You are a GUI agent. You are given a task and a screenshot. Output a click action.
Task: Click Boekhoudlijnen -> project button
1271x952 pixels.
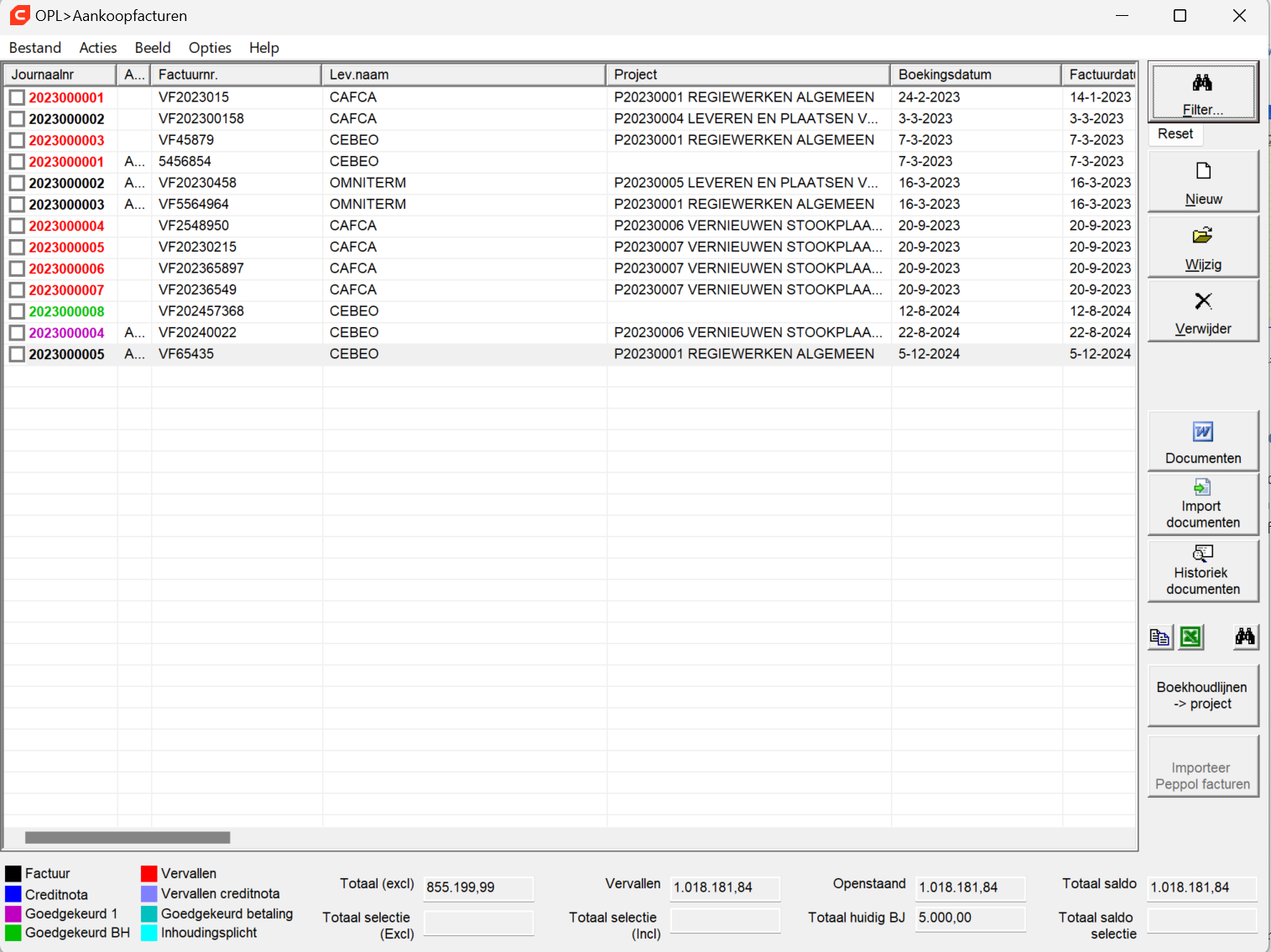pyautogui.click(x=1203, y=696)
